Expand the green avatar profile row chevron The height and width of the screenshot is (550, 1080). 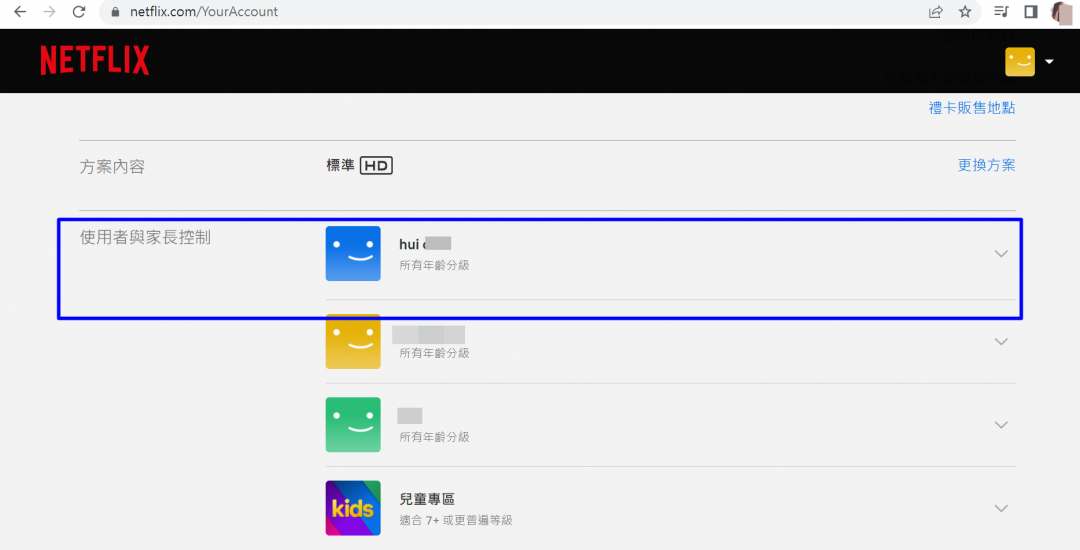click(x=1001, y=425)
